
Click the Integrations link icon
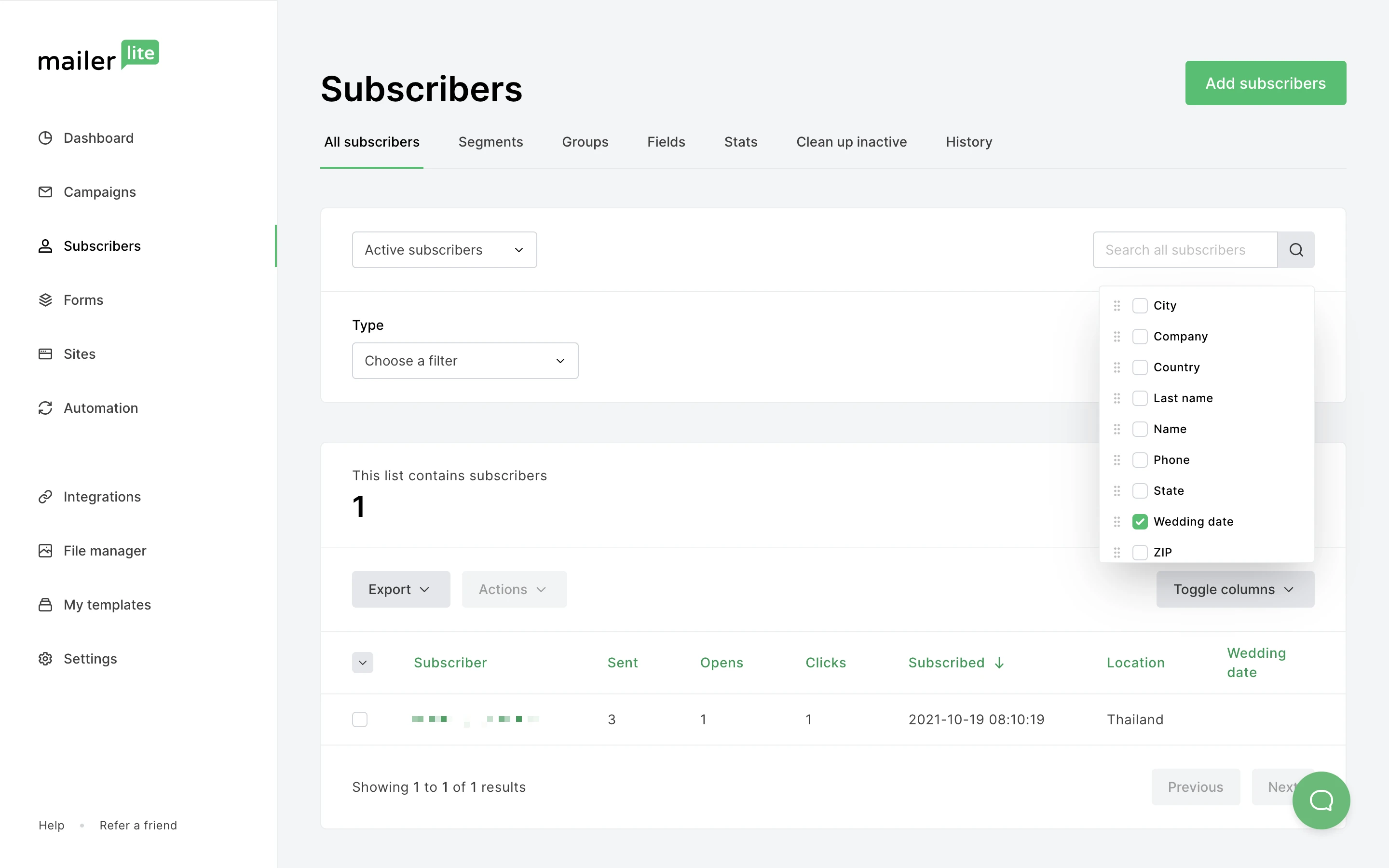(x=45, y=497)
